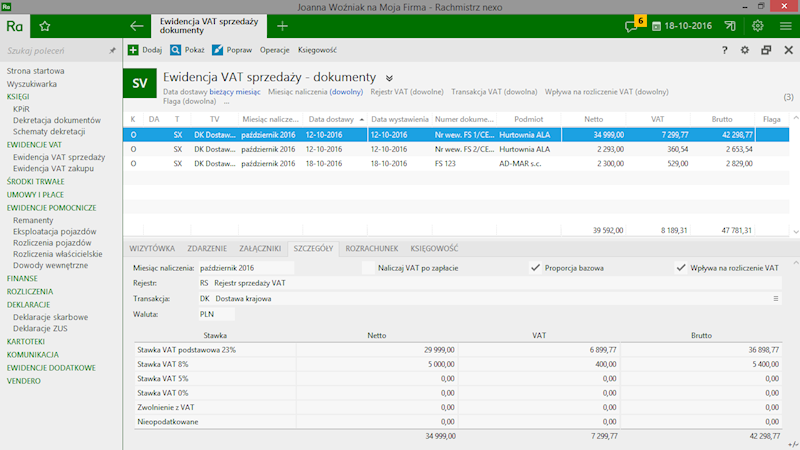Open messages notification icon with badge 6
The height and width of the screenshot is (450, 800).
(633, 26)
